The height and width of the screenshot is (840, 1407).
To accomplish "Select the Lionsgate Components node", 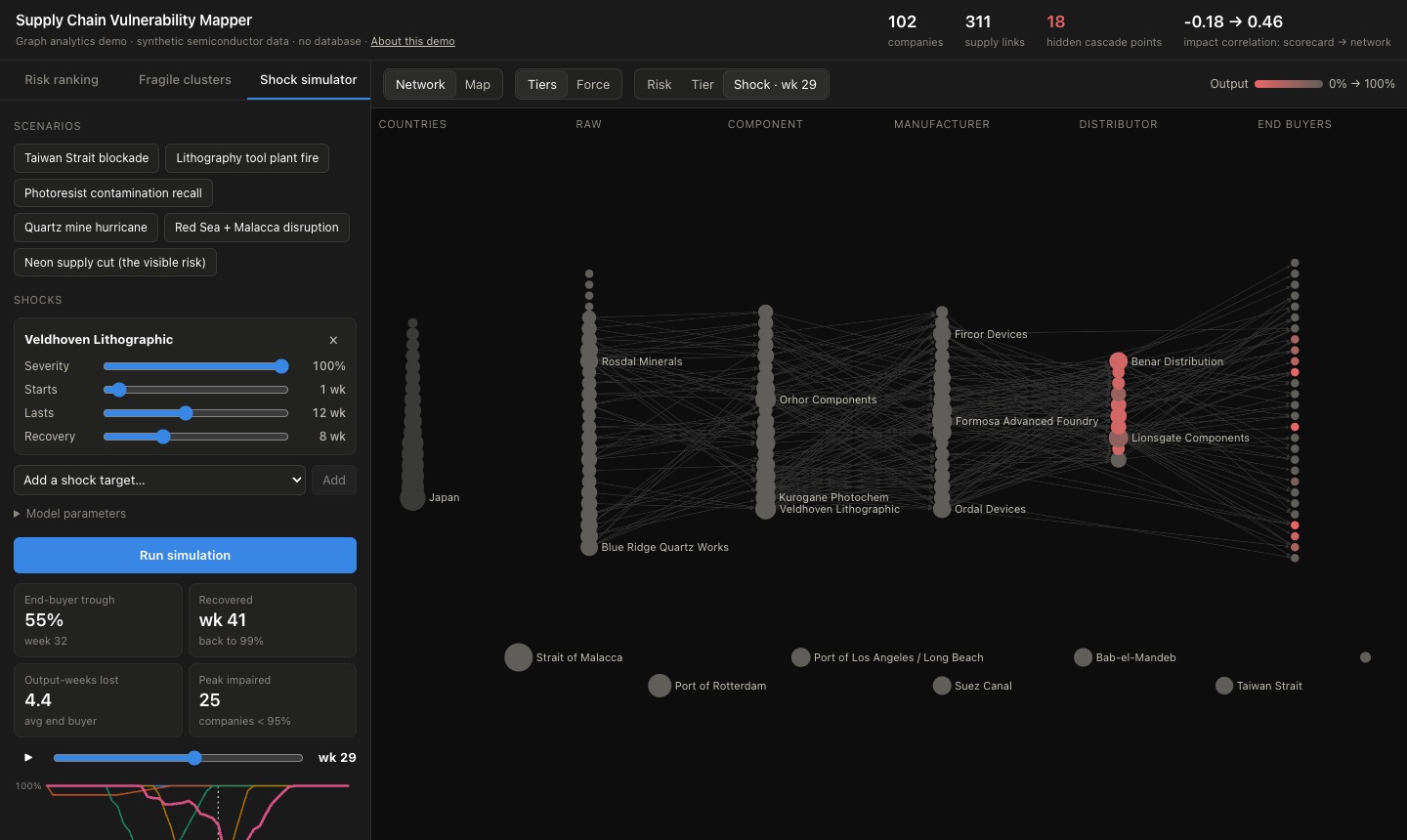I will tap(1119, 439).
